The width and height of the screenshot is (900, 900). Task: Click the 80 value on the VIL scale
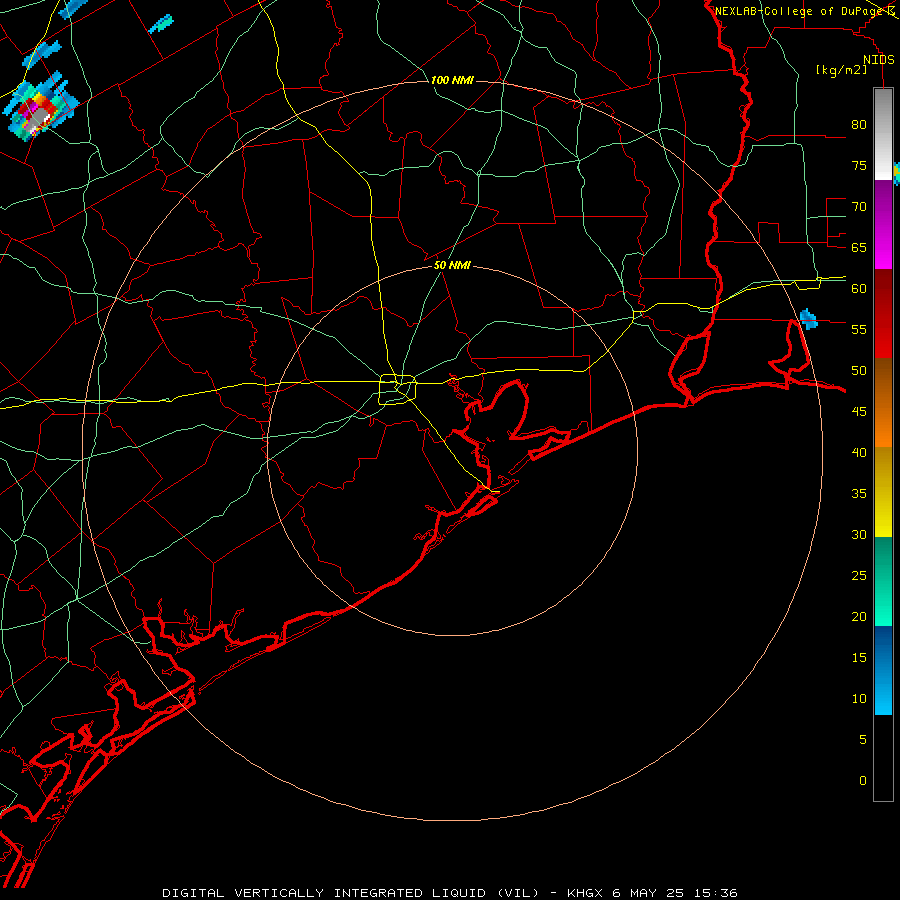[x=859, y=125]
